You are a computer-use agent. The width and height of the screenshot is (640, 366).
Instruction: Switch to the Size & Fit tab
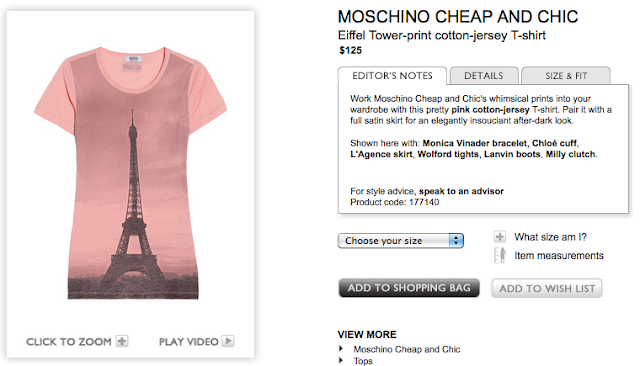pos(566,76)
